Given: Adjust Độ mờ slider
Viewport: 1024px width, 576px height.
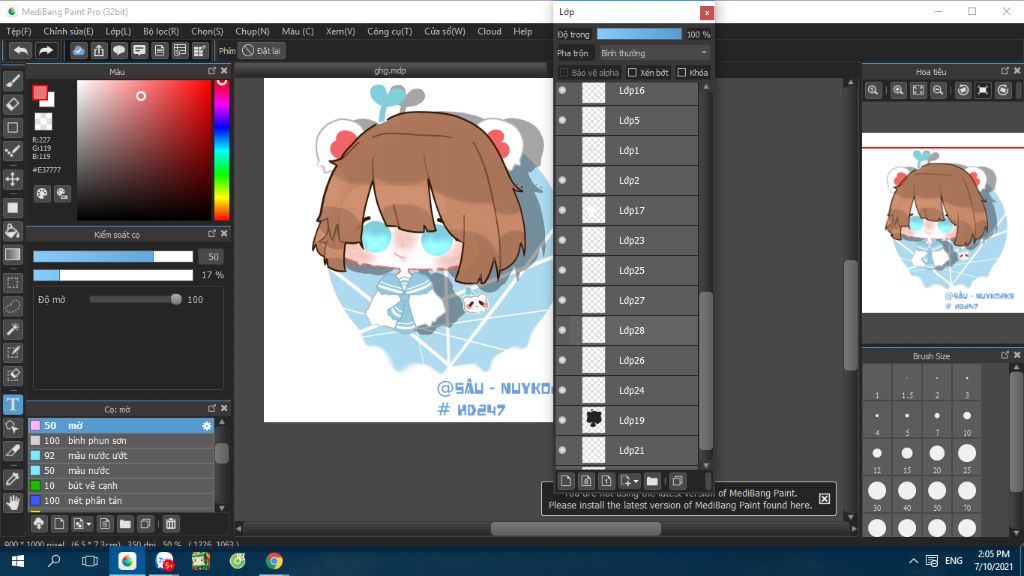Looking at the screenshot, I should [135, 299].
